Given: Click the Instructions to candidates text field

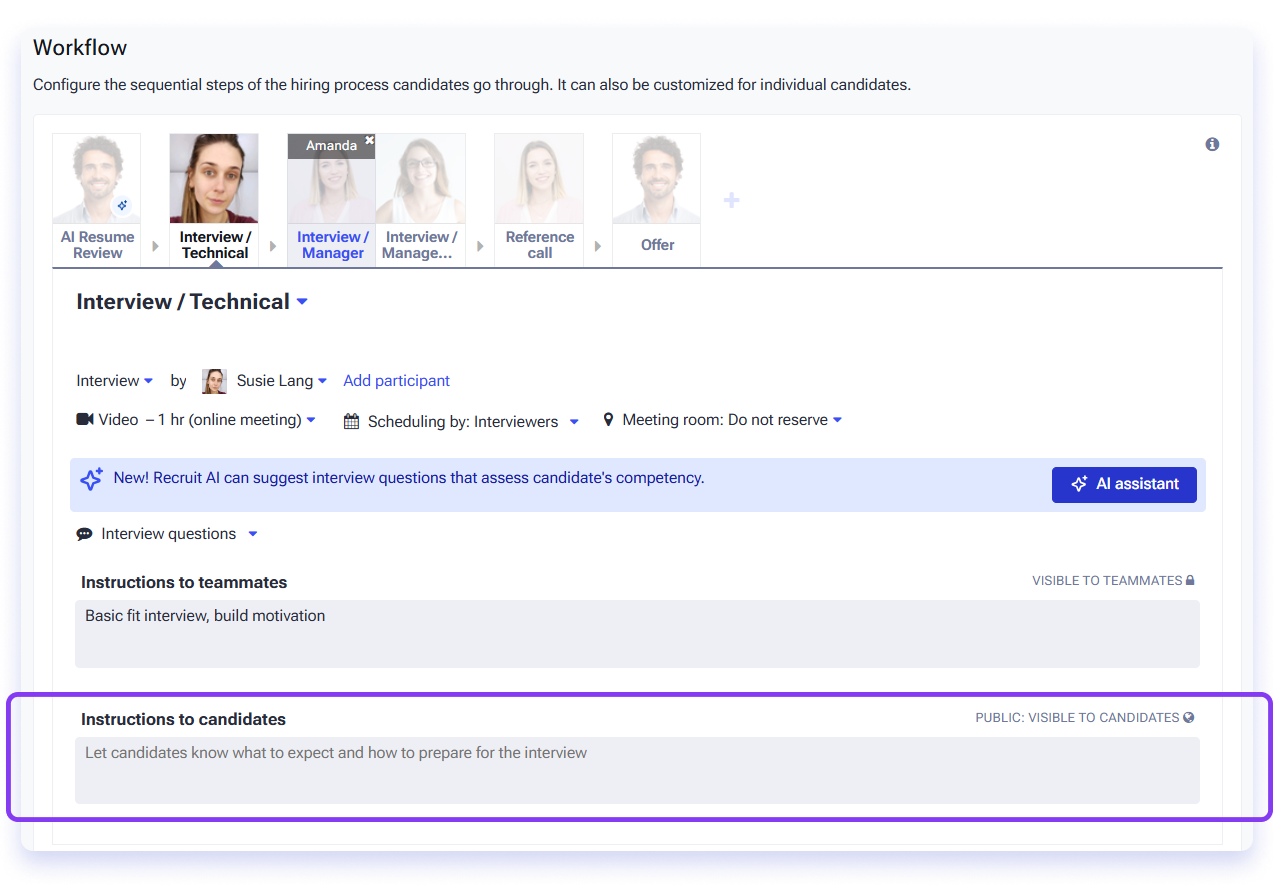Looking at the screenshot, I should [637, 770].
